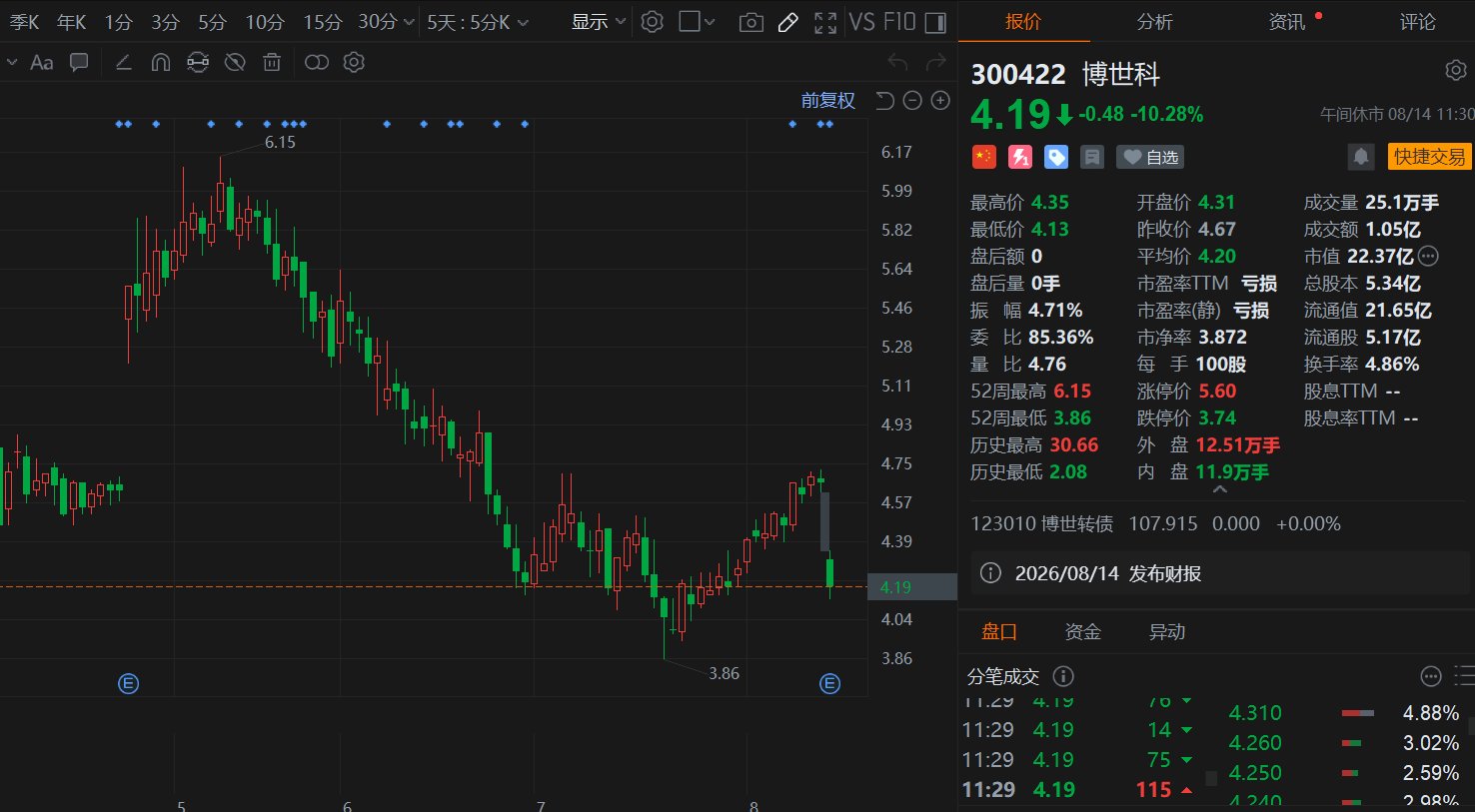Viewport: 1475px width, 812px height.
Task: Switch chart to 1分 period
Action: click(118, 22)
